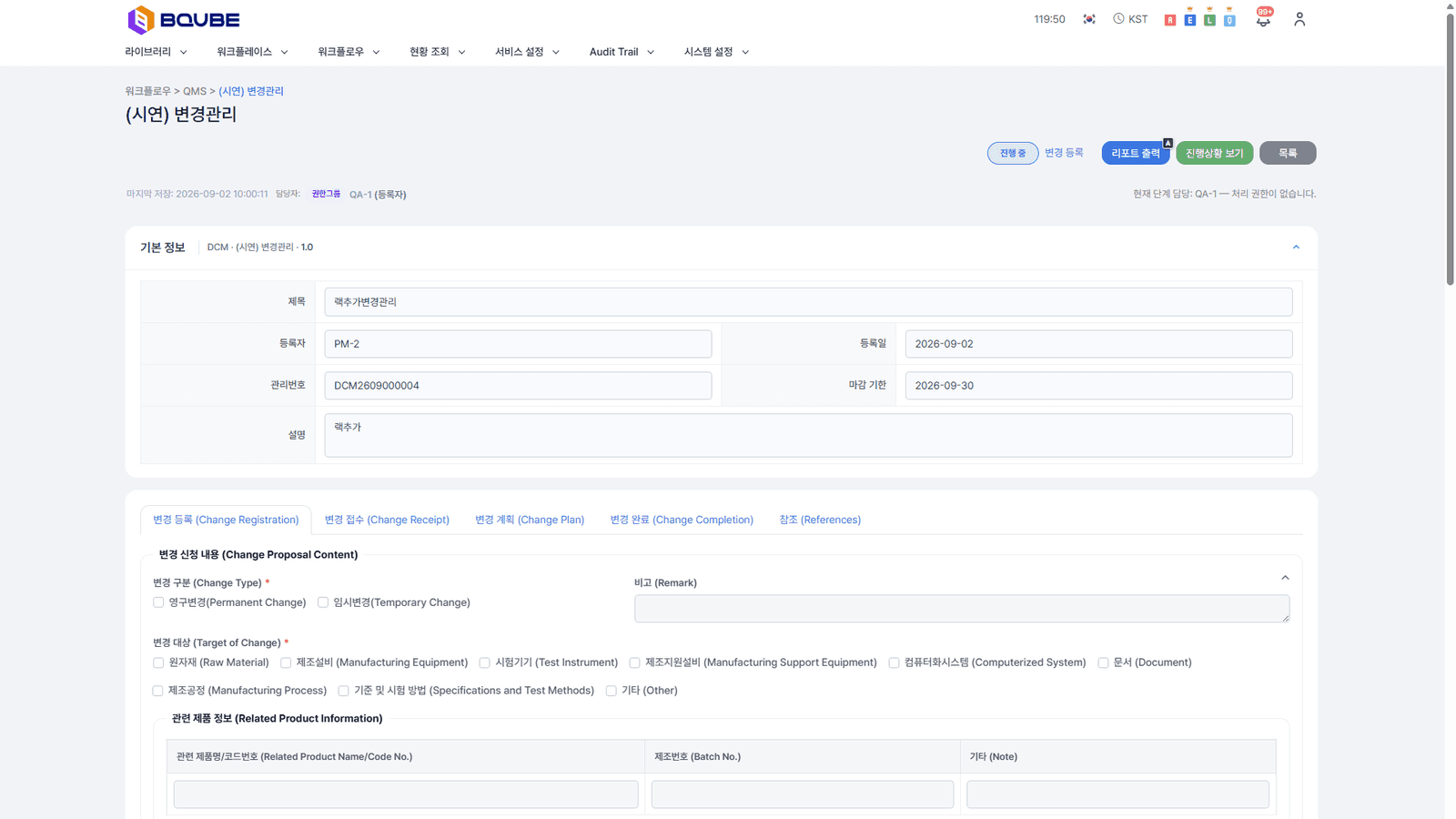Image resolution: width=1456 pixels, height=819 pixels.
Task: Tick 기준 및 시험 방법 checkbox
Action: (343, 691)
